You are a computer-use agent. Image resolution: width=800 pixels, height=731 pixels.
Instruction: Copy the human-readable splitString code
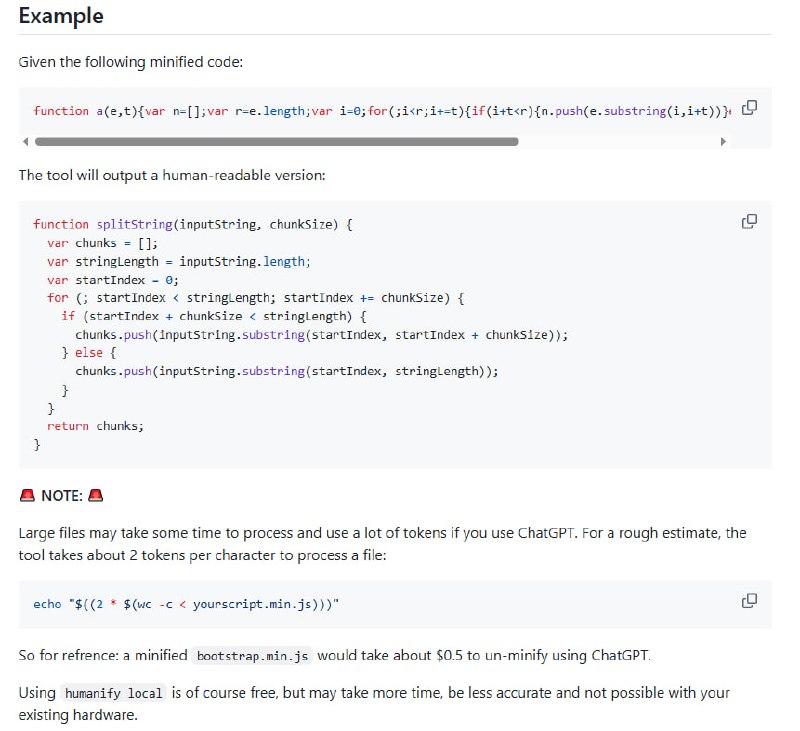click(x=749, y=221)
